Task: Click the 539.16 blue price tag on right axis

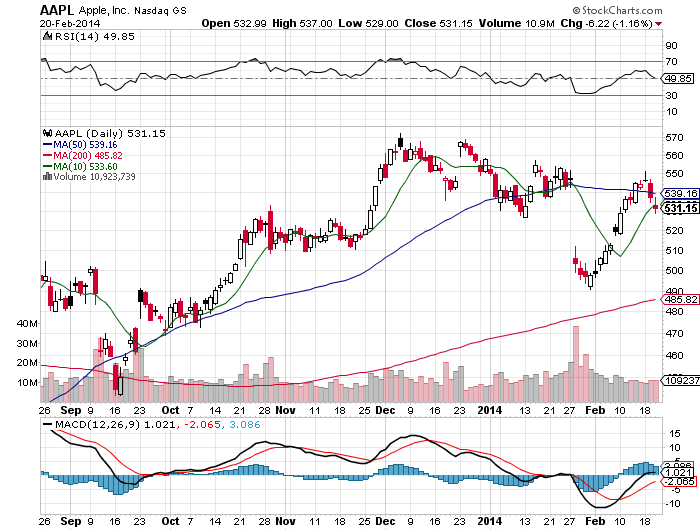Action: pos(680,193)
